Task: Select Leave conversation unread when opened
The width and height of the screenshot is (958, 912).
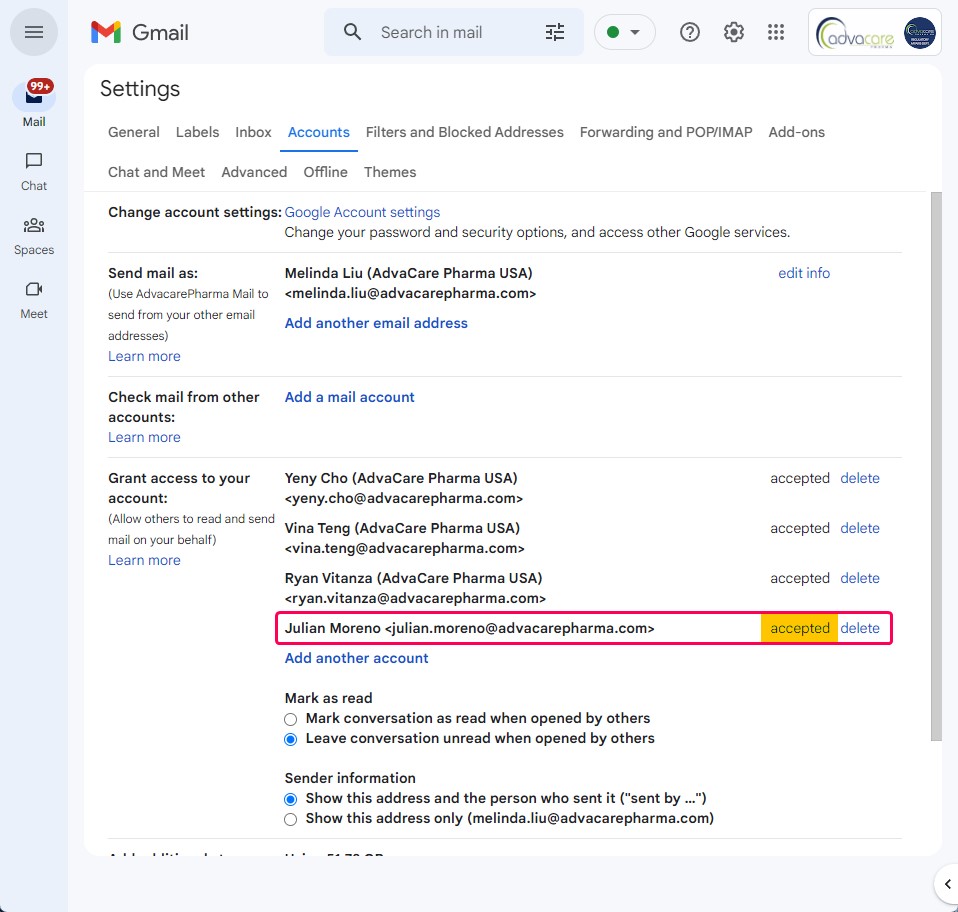Action: pos(290,739)
